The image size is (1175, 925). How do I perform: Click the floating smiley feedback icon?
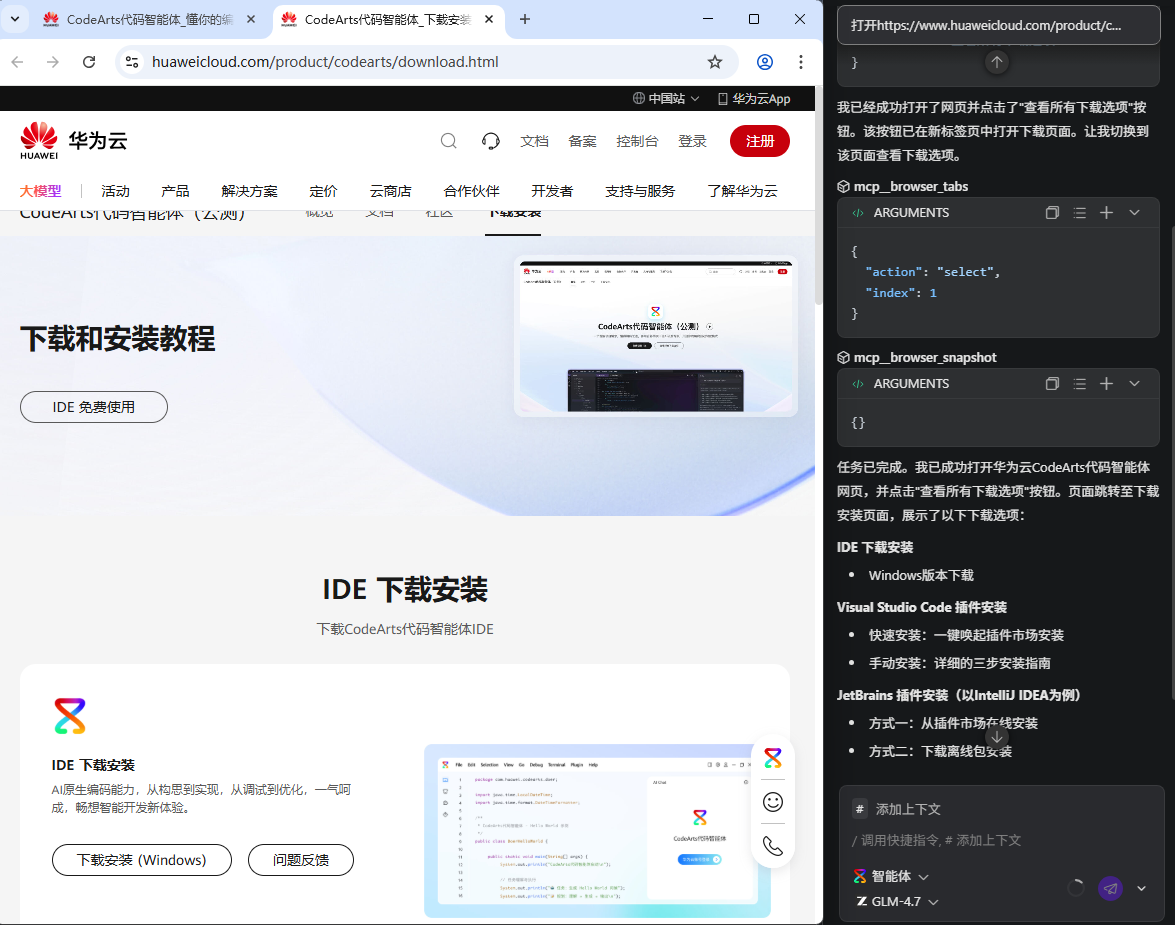pyautogui.click(x=772, y=802)
